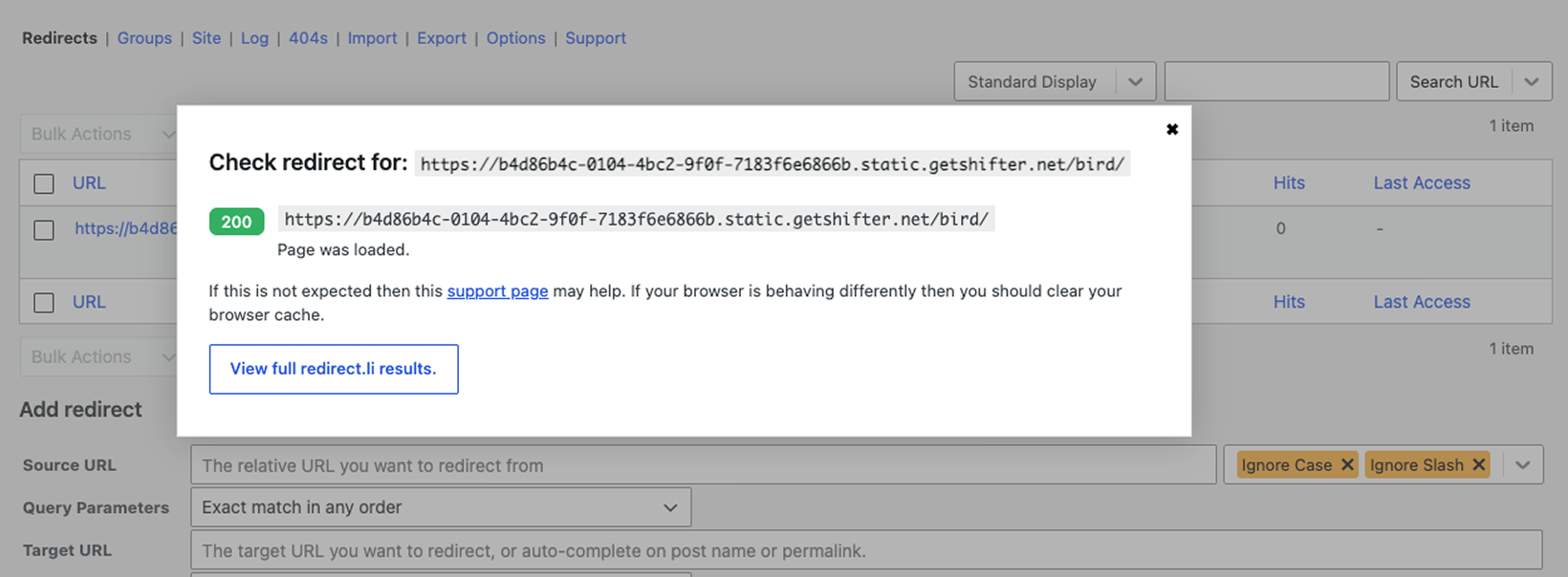Viewport: 1568px width, 577px height.
Task: Focus the Source URL input field
Action: pos(703,465)
